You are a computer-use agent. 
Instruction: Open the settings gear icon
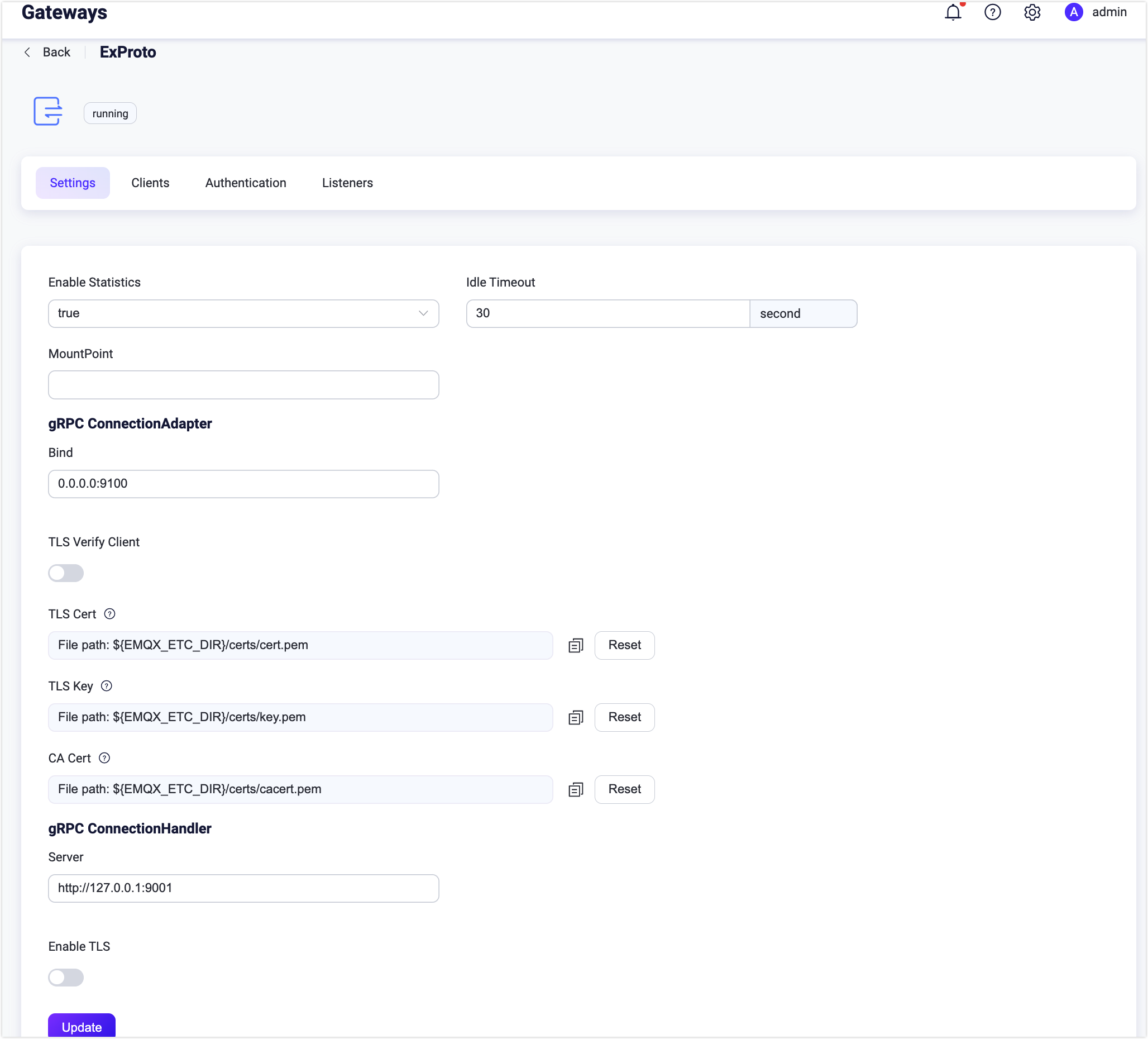1032,12
